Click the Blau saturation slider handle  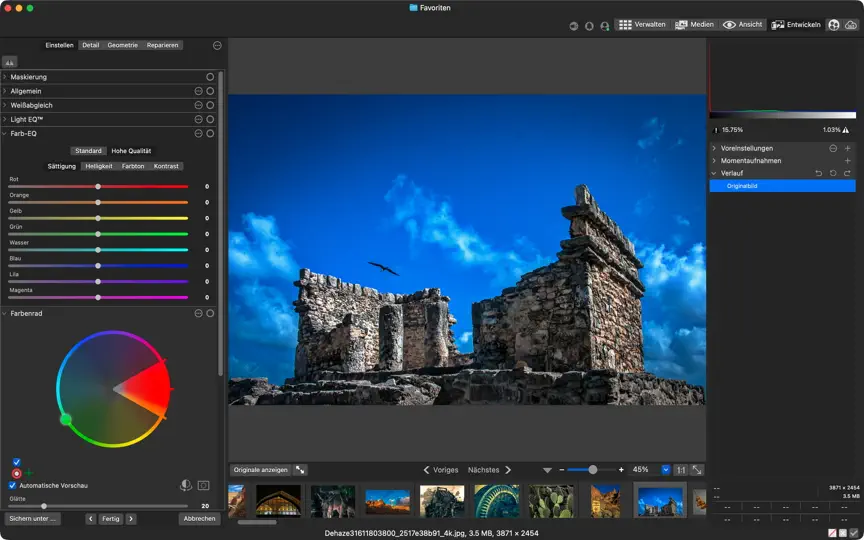tap(98, 266)
